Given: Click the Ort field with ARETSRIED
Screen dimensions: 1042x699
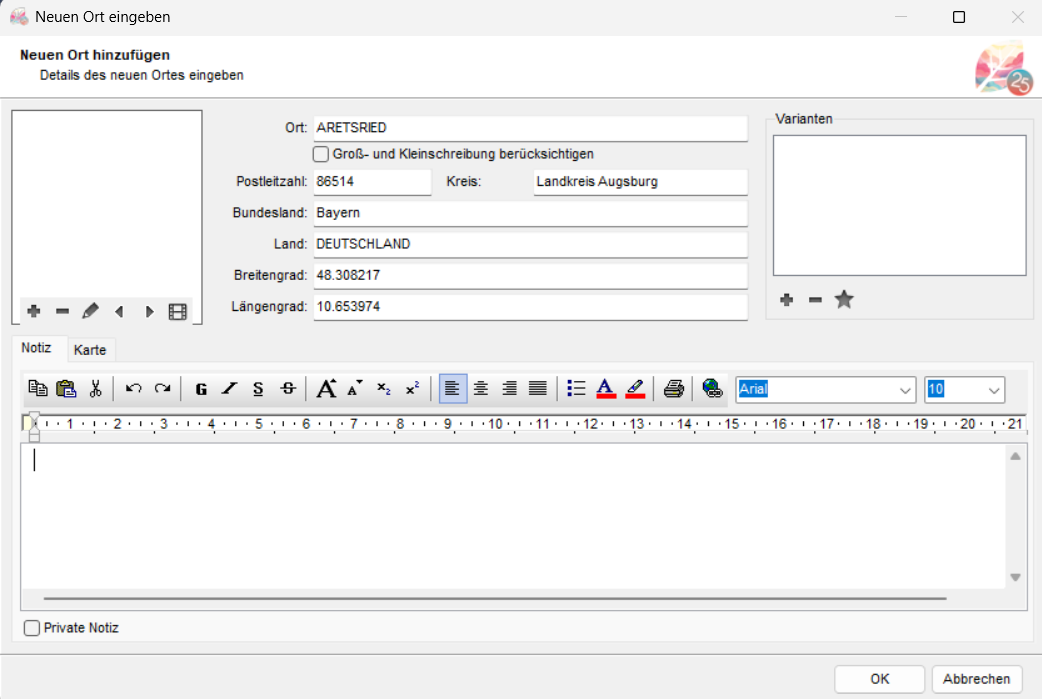Looking at the screenshot, I should point(530,128).
